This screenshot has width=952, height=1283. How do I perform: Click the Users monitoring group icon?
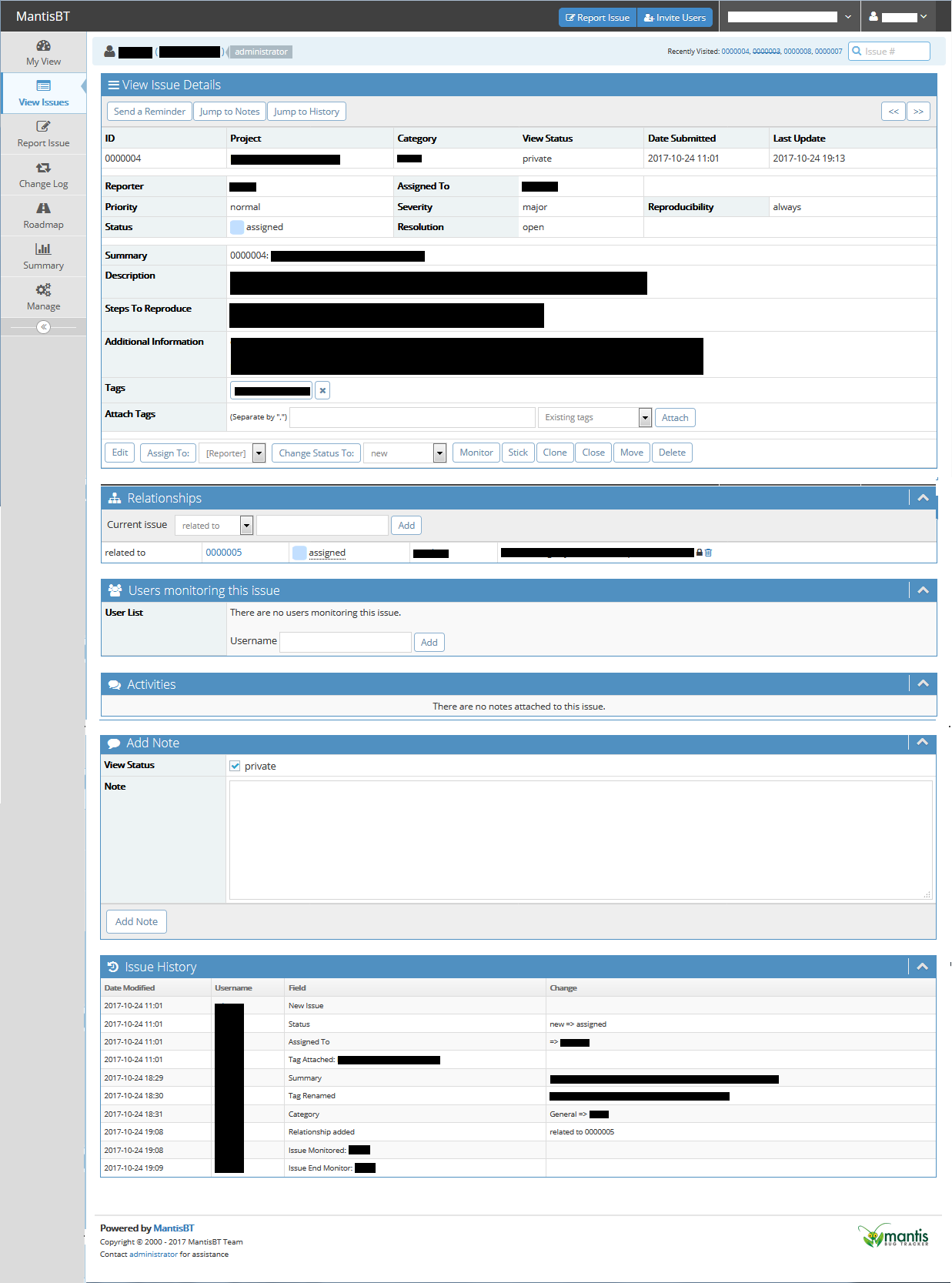tap(115, 590)
